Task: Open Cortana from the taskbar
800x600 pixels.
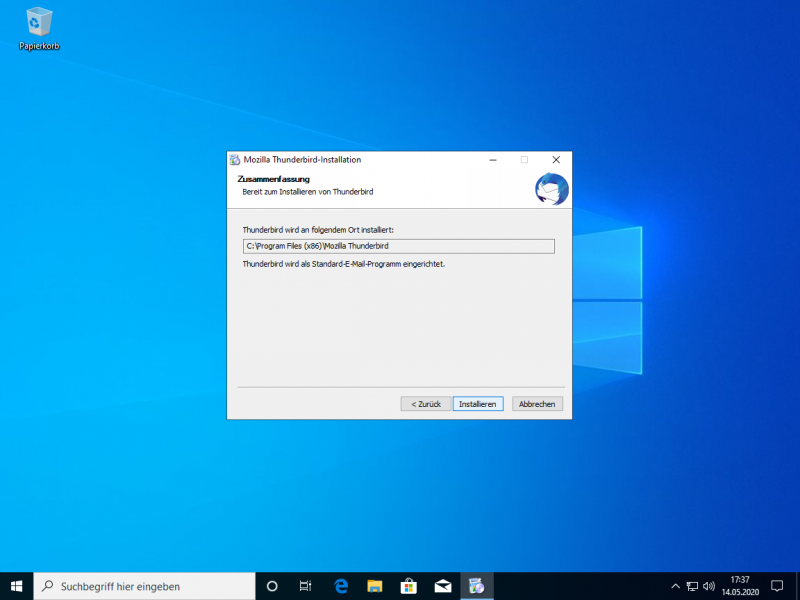Action: click(272, 586)
